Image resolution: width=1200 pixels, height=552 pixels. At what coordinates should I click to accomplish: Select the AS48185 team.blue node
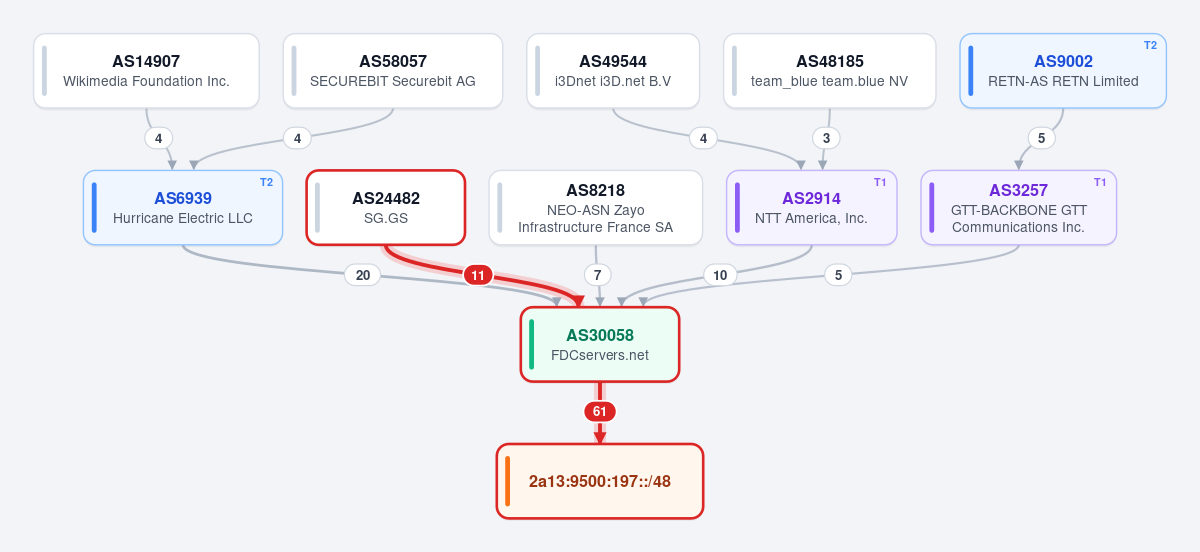pyautogui.click(x=830, y=71)
